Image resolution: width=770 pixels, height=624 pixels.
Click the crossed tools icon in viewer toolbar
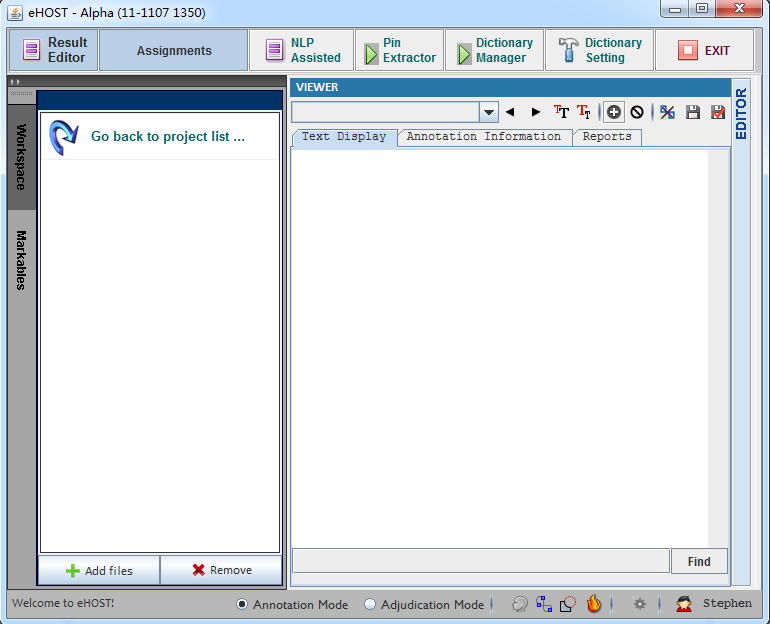tap(667, 112)
